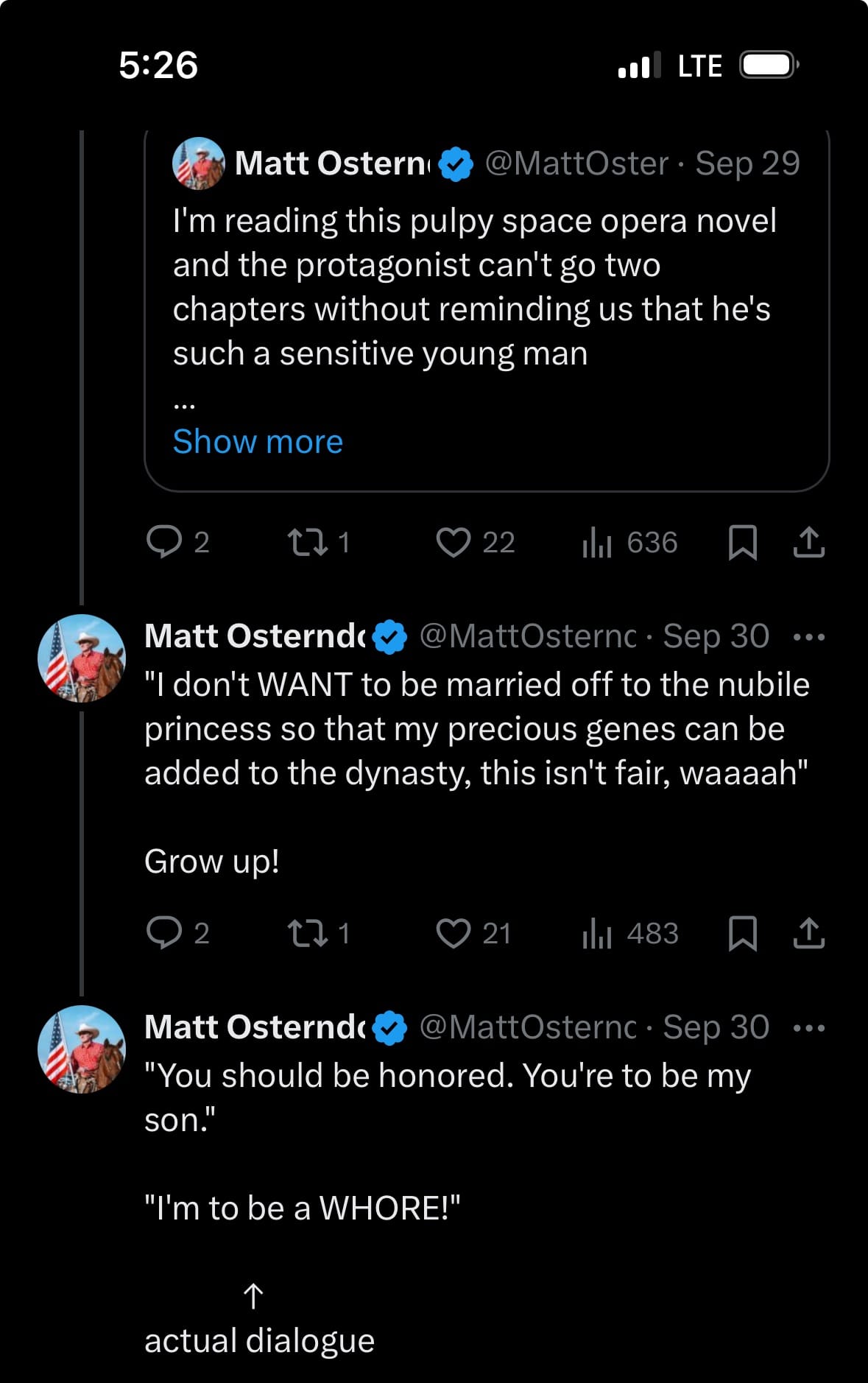Open profile picture on "WHORE" dialogue tweet
868x1383 pixels.
point(82,1049)
